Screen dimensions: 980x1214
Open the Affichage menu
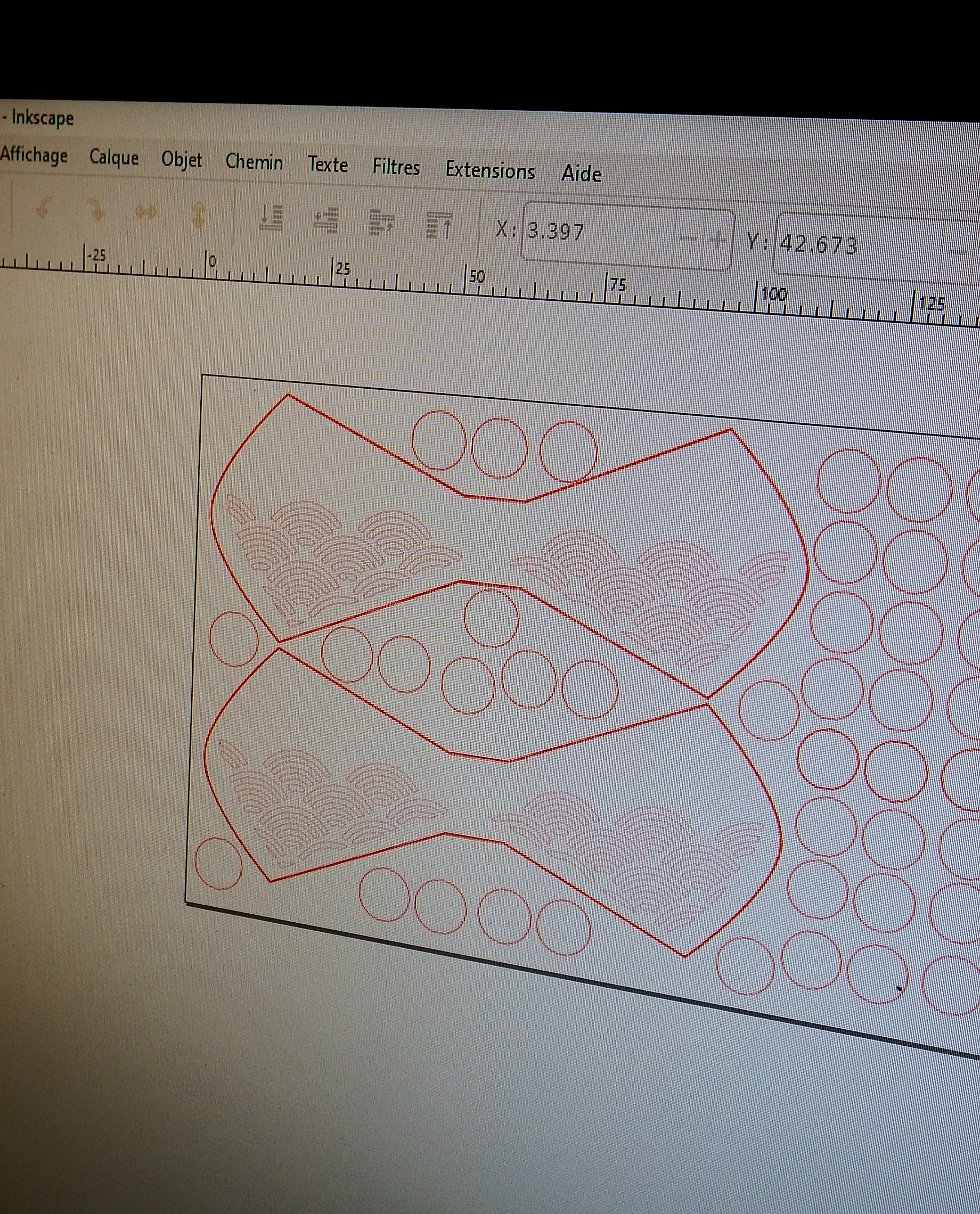(34, 154)
